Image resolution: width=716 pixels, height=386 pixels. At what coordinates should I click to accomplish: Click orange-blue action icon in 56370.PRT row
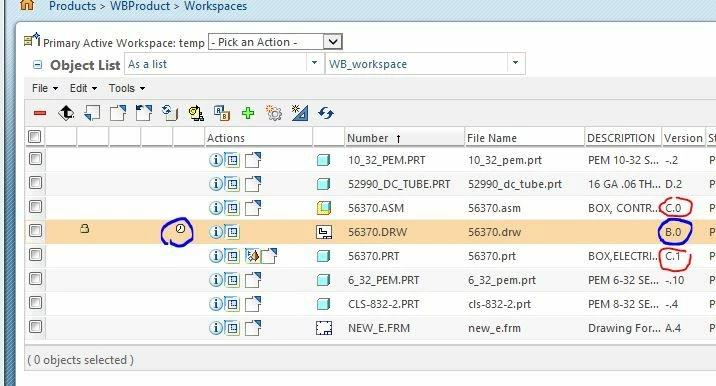tap(253, 256)
